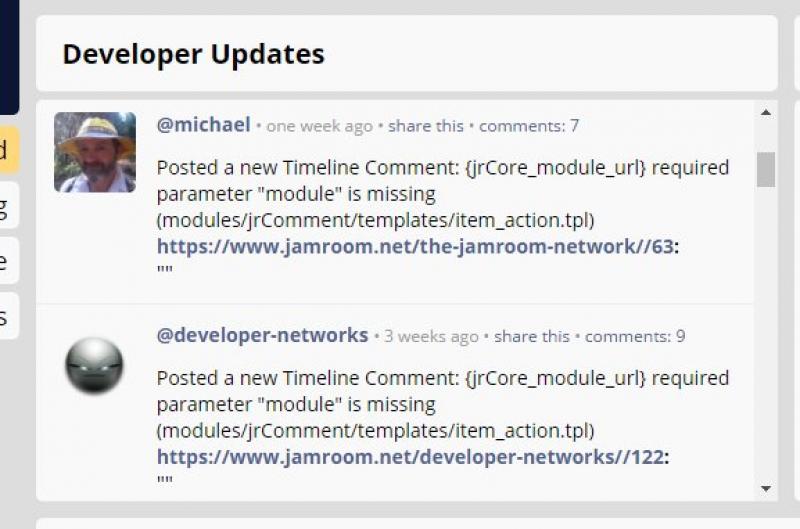Click the "Developer Updates" panel heading

[193, 54]
